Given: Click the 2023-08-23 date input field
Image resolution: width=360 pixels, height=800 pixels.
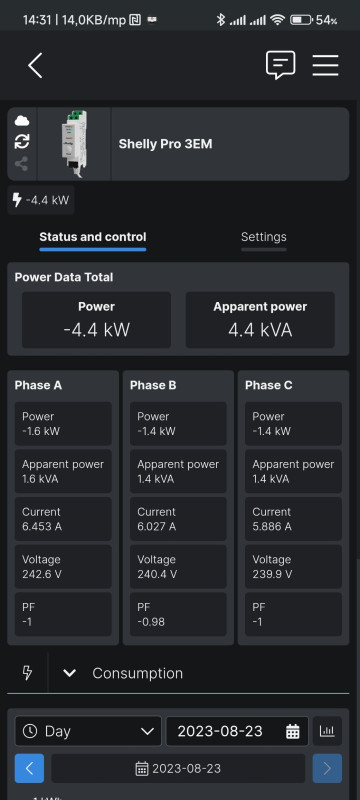Looking at the screenshot, I should [237, 731].
